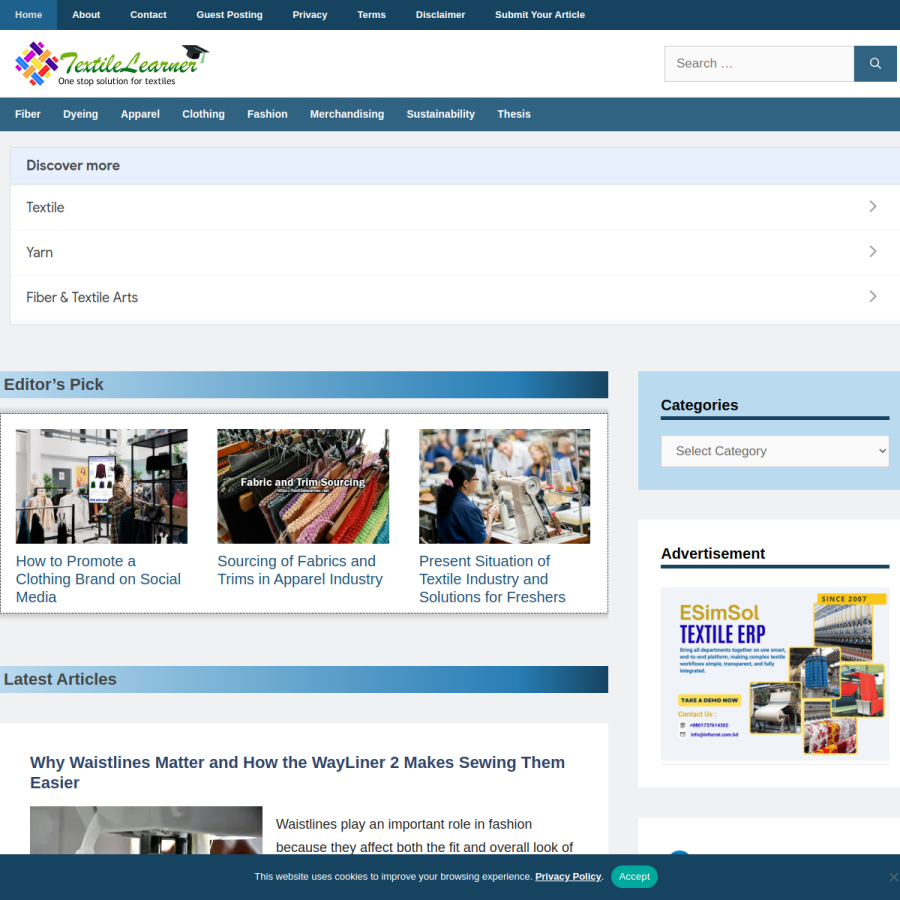Image resolution: width=900 pixels, height=900 pixels.
Task: Close the cookie notice with X icon
Action: [x=893, y=876]
